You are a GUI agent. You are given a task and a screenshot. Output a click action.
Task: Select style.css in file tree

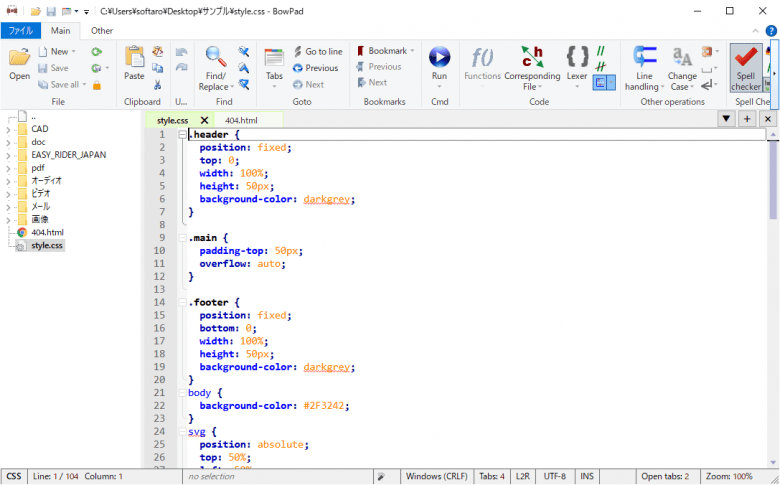click(47, 246)
